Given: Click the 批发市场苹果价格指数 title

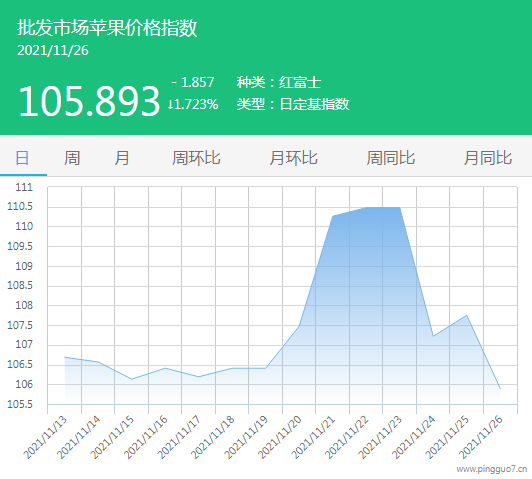Looking at the screenshot, I should 107,28.
